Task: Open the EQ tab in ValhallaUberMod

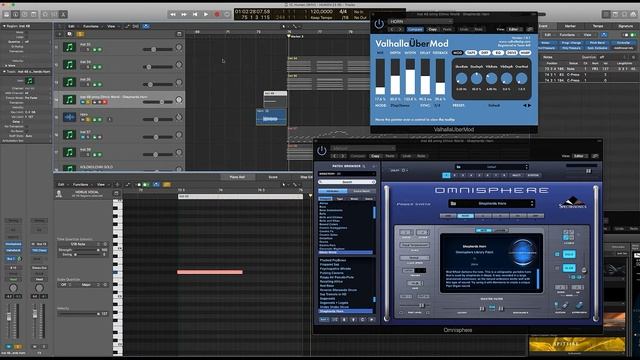Action: click(x=498, y=53)
